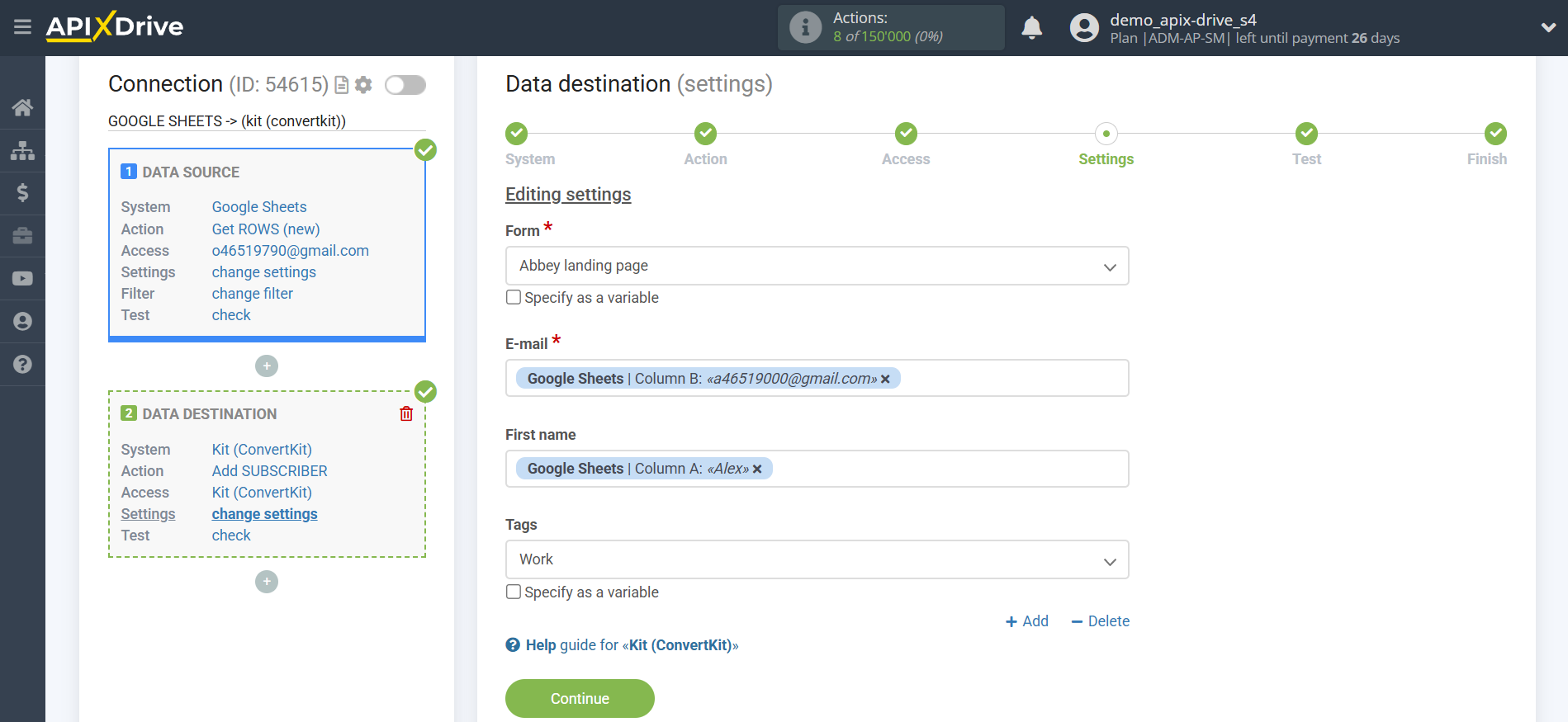The height and width of the screenshot is (722, 1568).
Task: Go to the Test step
Action: (x=1306, y=133)
